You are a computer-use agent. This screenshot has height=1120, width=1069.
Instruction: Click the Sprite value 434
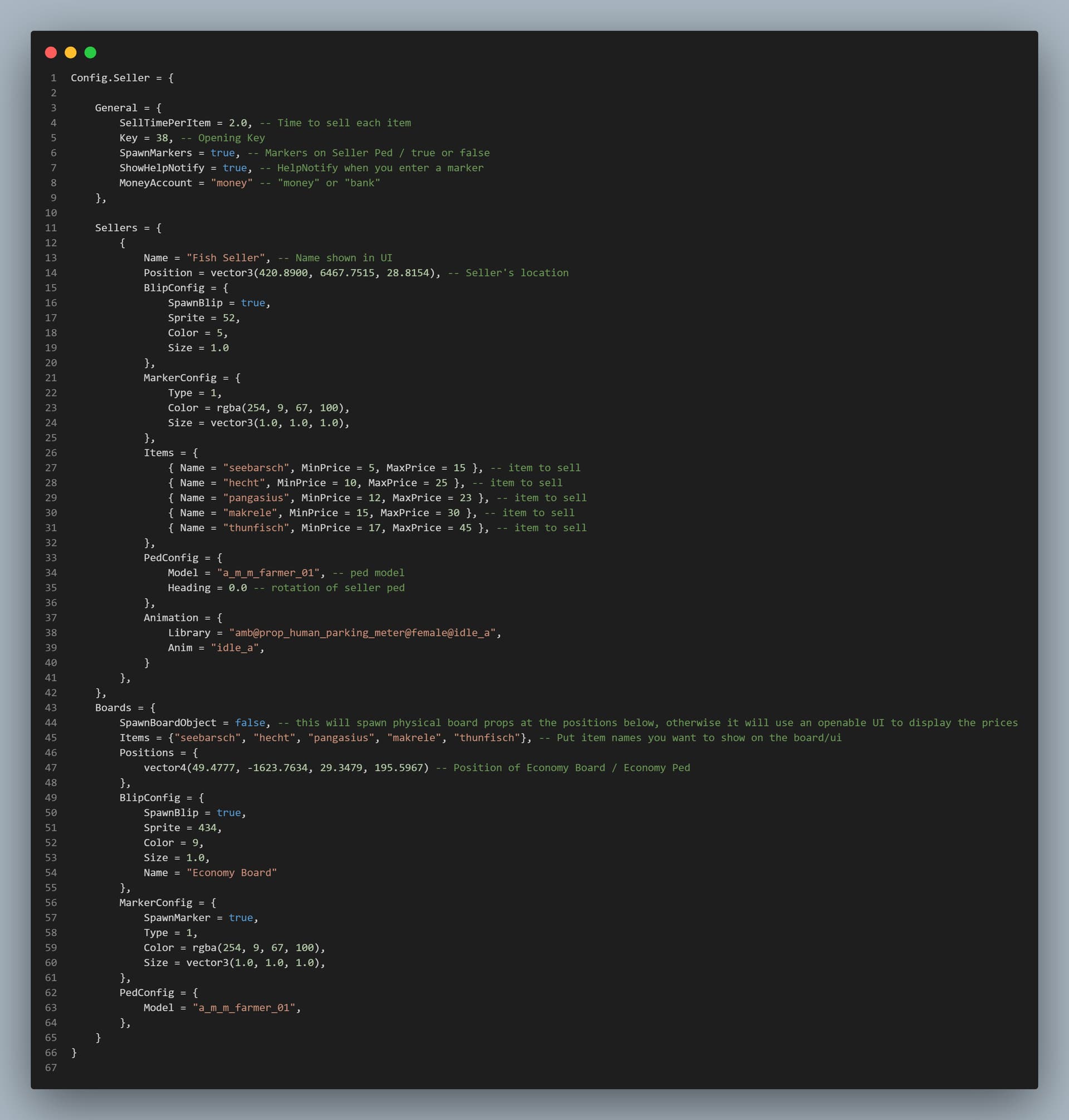pos(207,827)
